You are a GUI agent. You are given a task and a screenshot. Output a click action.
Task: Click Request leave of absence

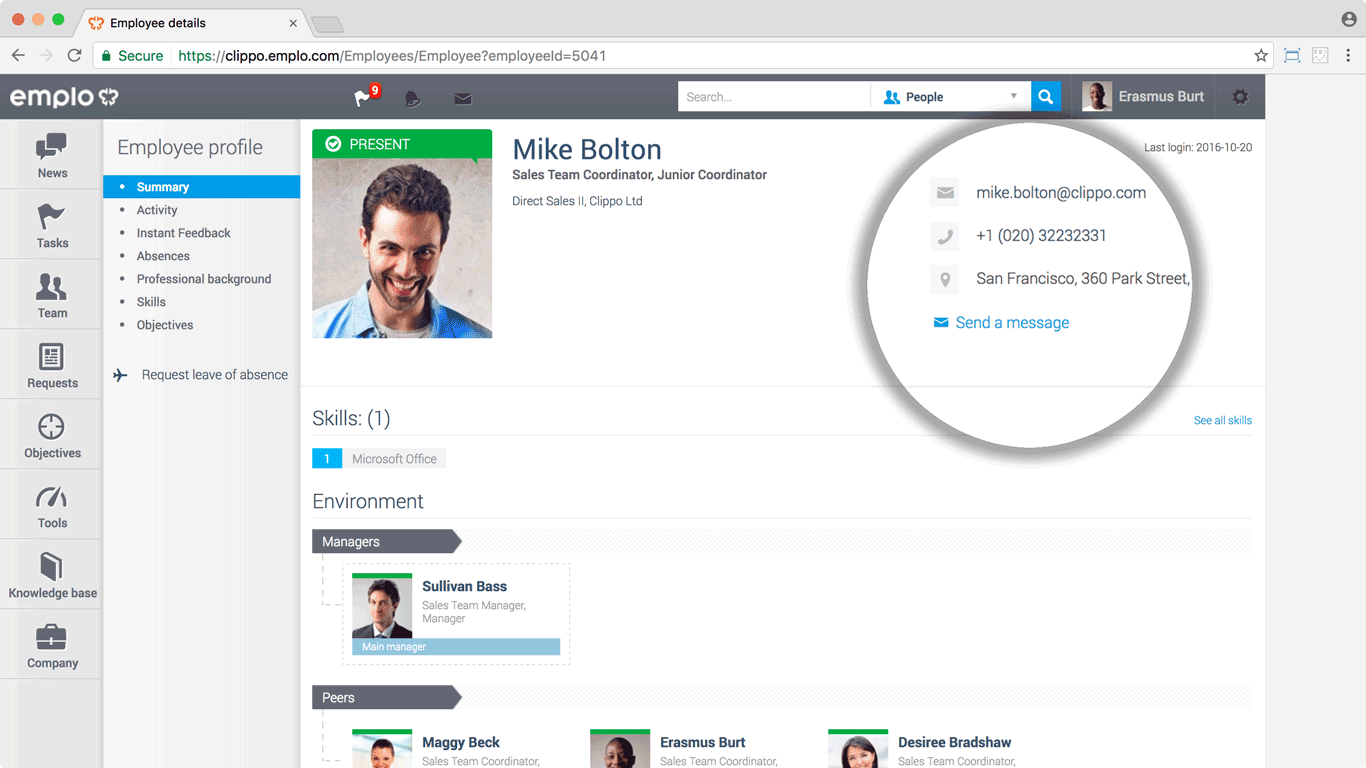click(x=214, y=375)
